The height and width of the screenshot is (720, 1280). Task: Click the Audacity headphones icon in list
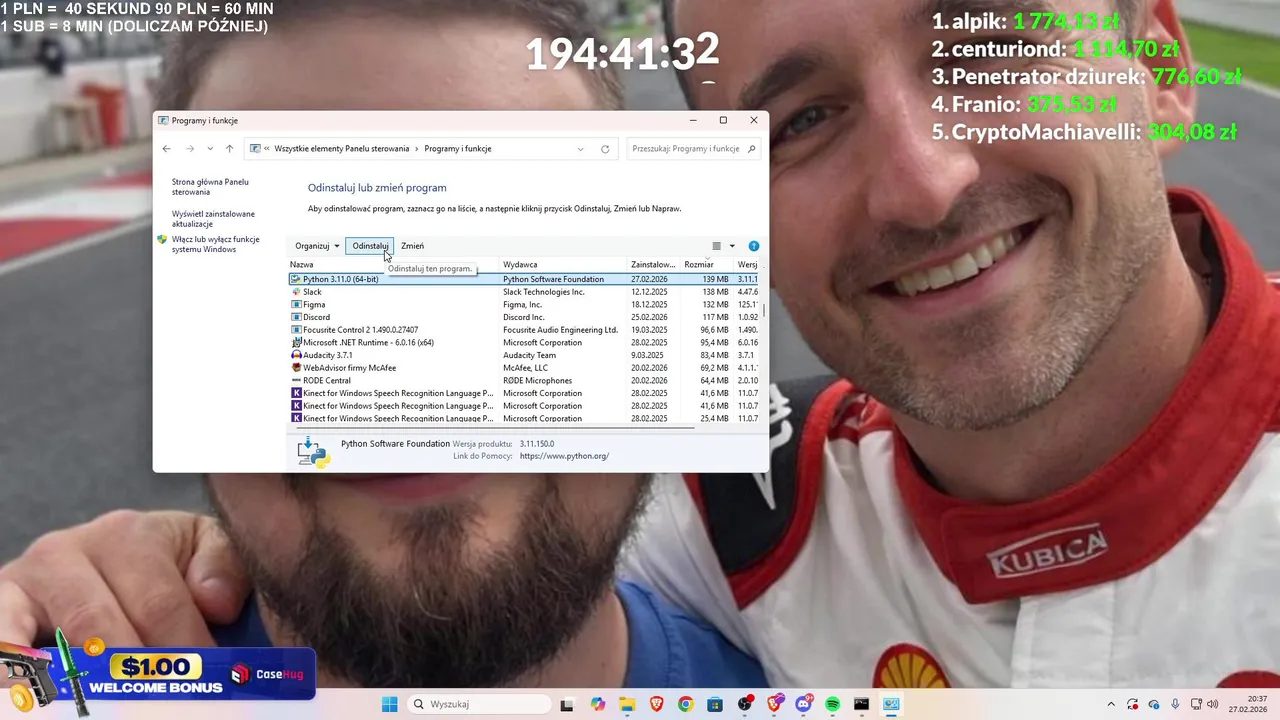pos(296,355)
